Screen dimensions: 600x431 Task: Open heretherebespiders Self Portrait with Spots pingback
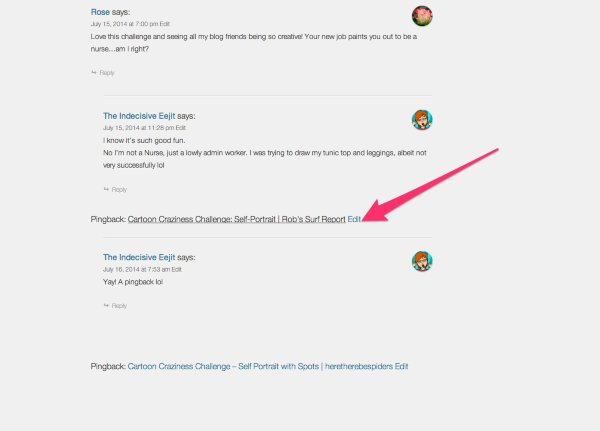click(260, 366)
